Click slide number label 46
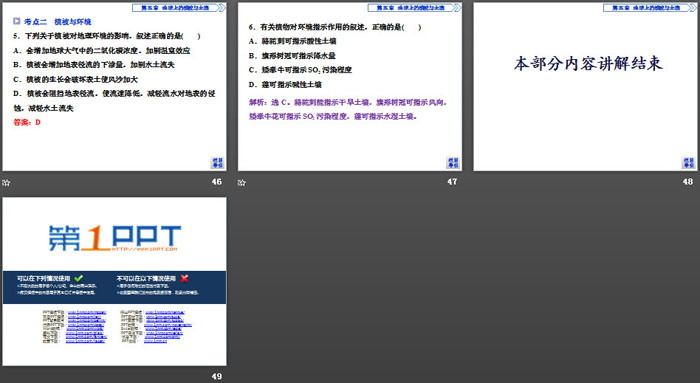 (x=217, y=182)
